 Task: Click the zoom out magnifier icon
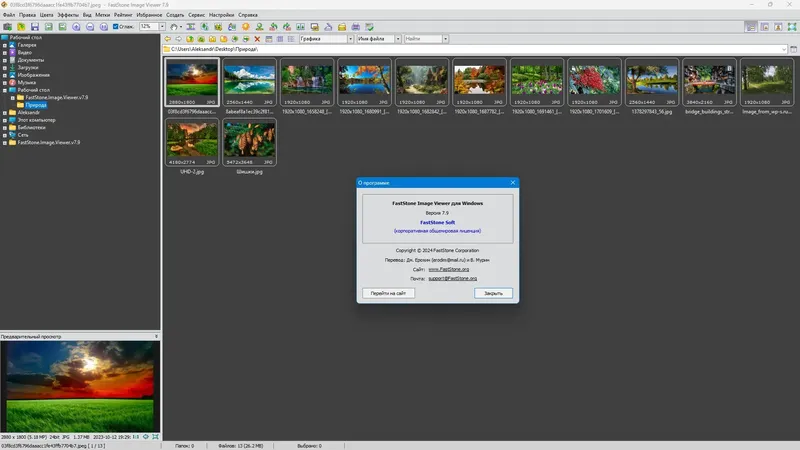point(88,26)
